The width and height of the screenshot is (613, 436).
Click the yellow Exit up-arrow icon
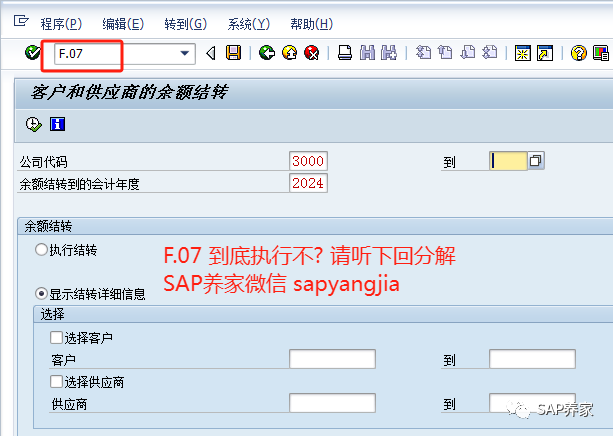coord(289,53)
